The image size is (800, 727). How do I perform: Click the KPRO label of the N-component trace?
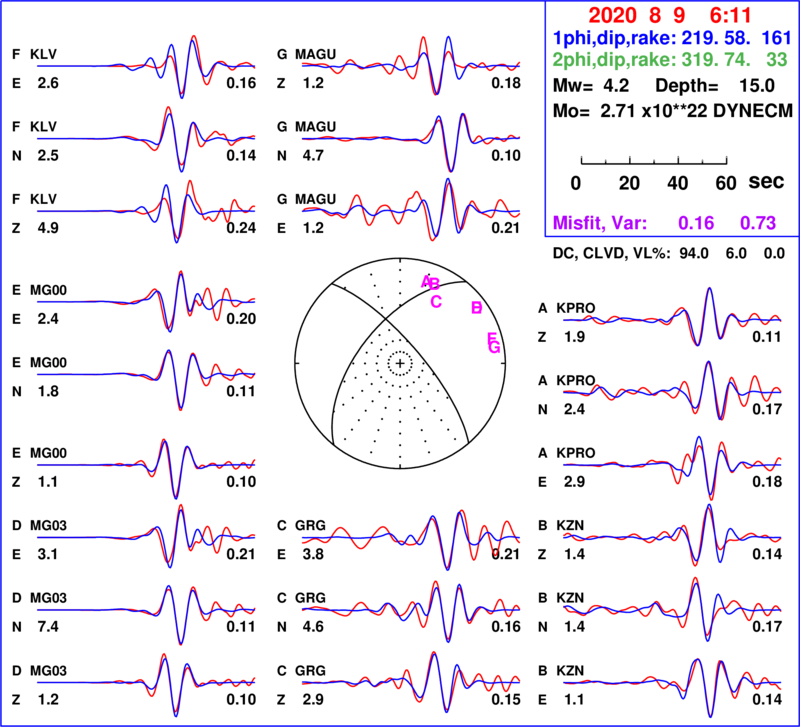click(576, 381)
